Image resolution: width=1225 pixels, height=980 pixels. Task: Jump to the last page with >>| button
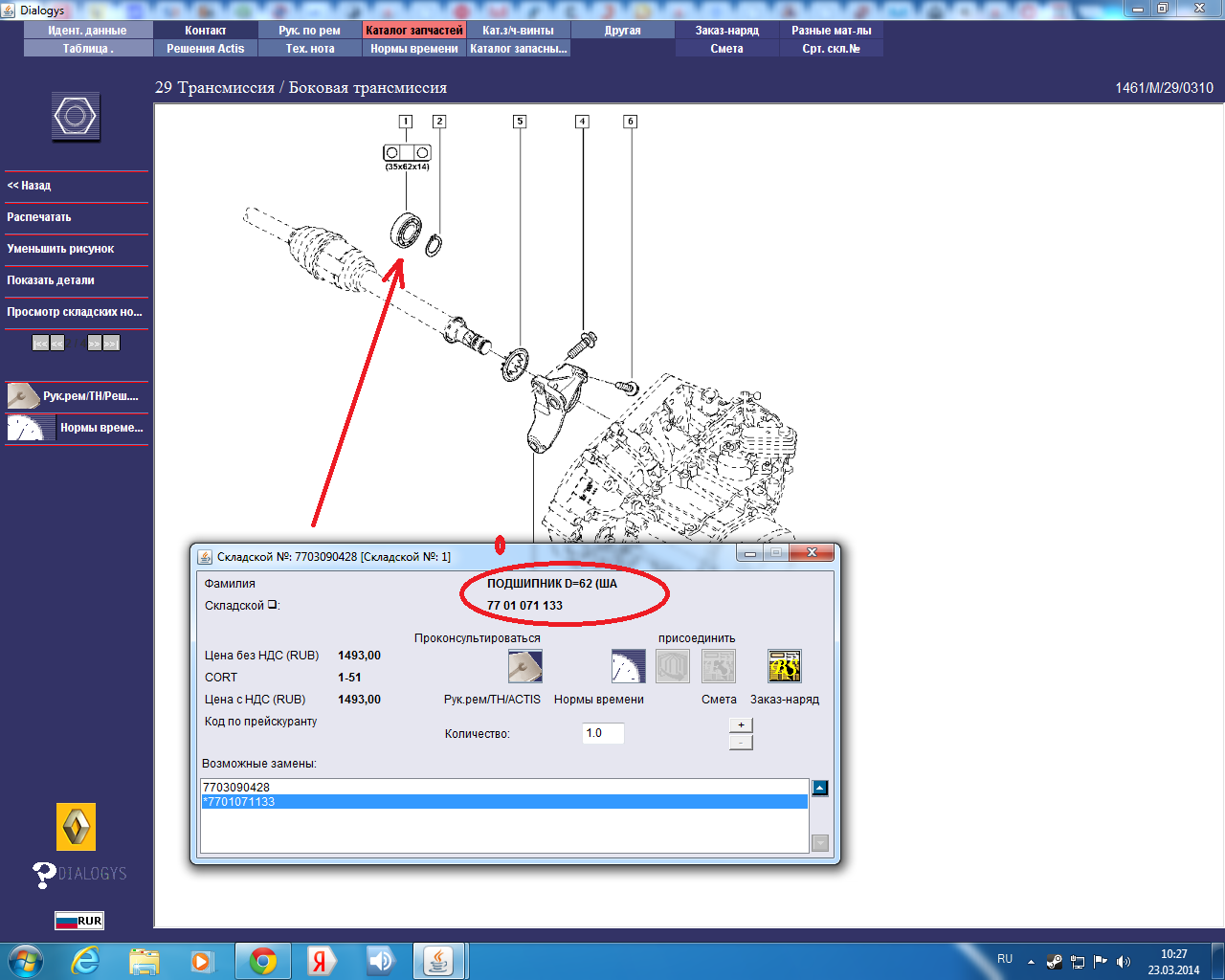point(111,343)
